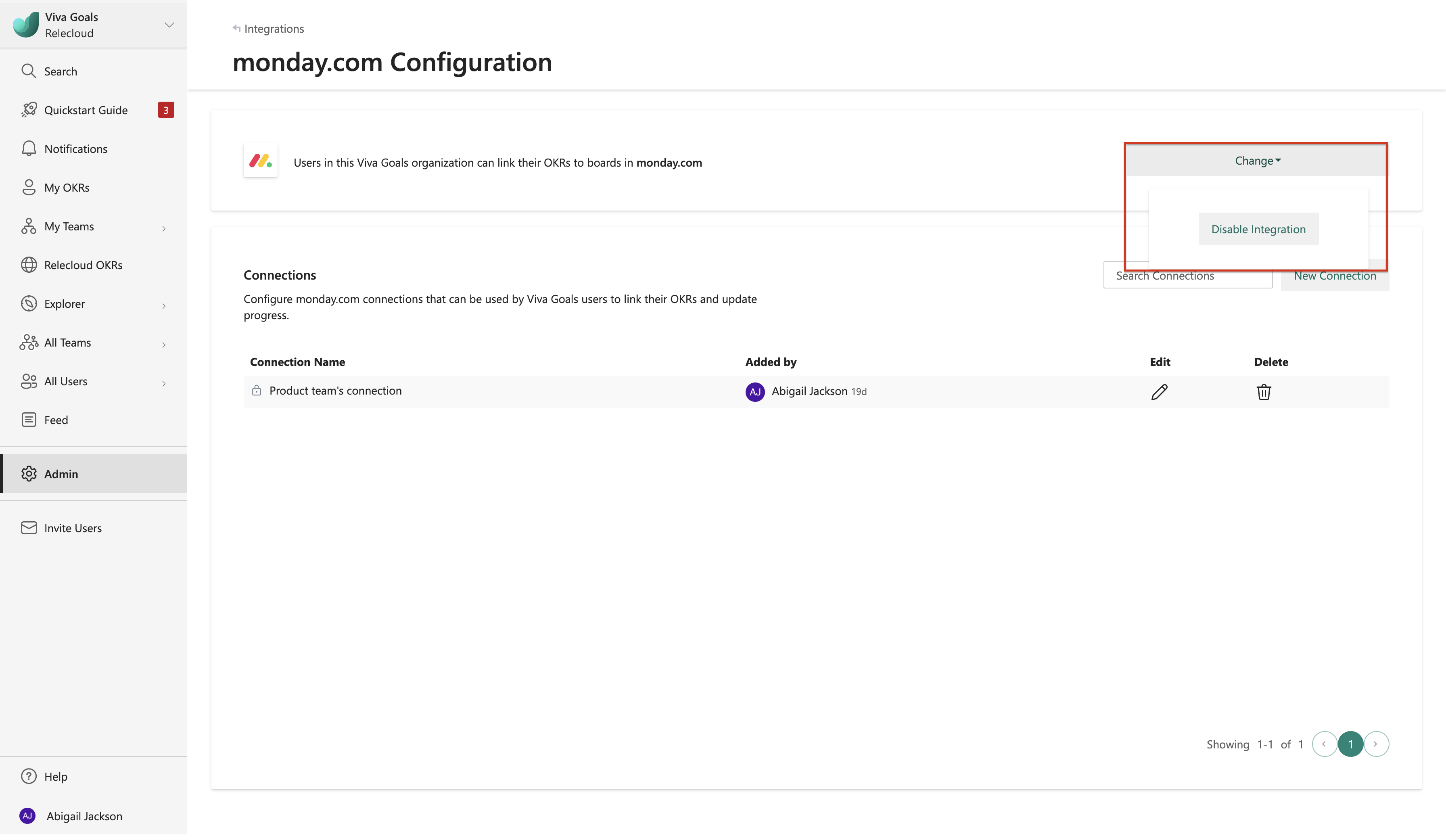Click the pencil edit icon for Product team's connection
Screen dimensions: 1446x840
pyautogui.click(x=1159, y=392)
